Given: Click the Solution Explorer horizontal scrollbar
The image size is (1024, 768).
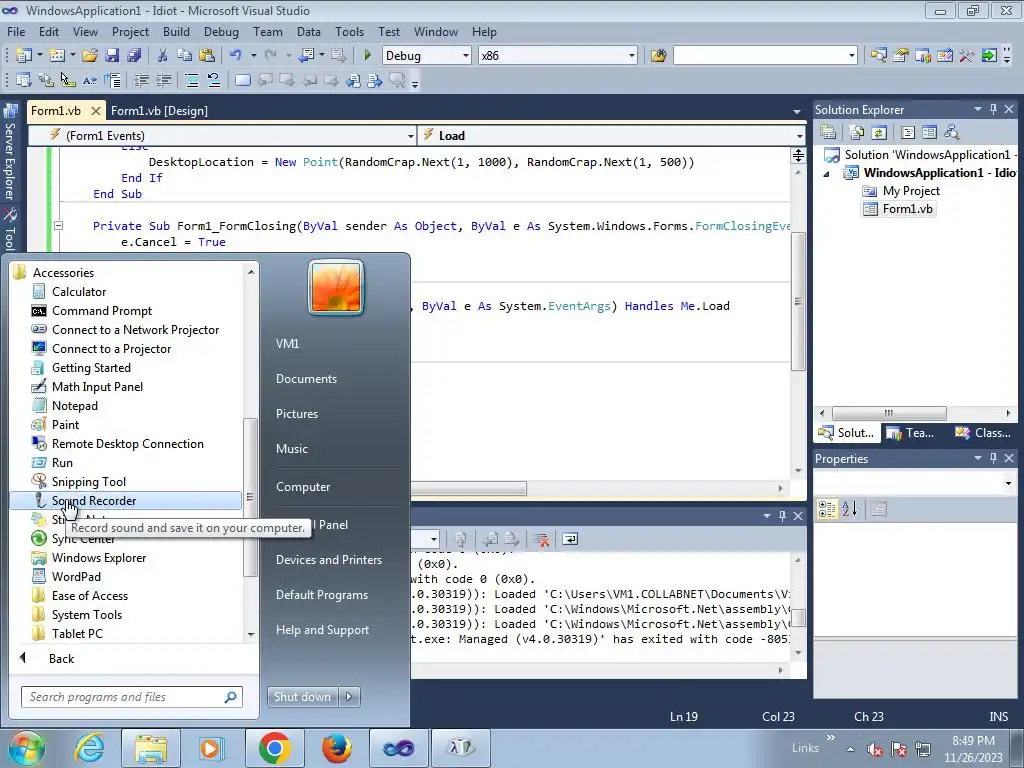Looking at the screenshot, I should (x=889, y=413).
